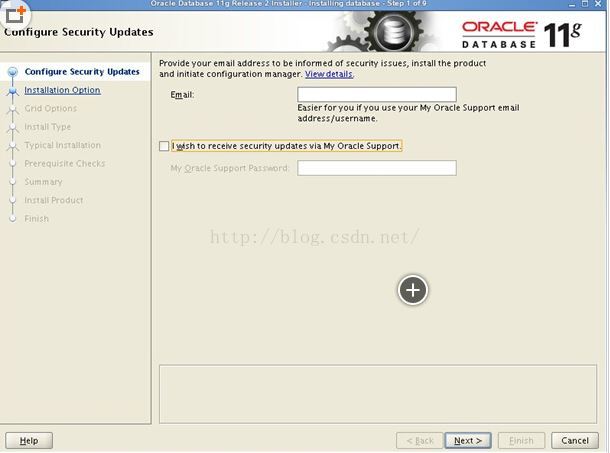Open Help for the installer

pos(29,441)
